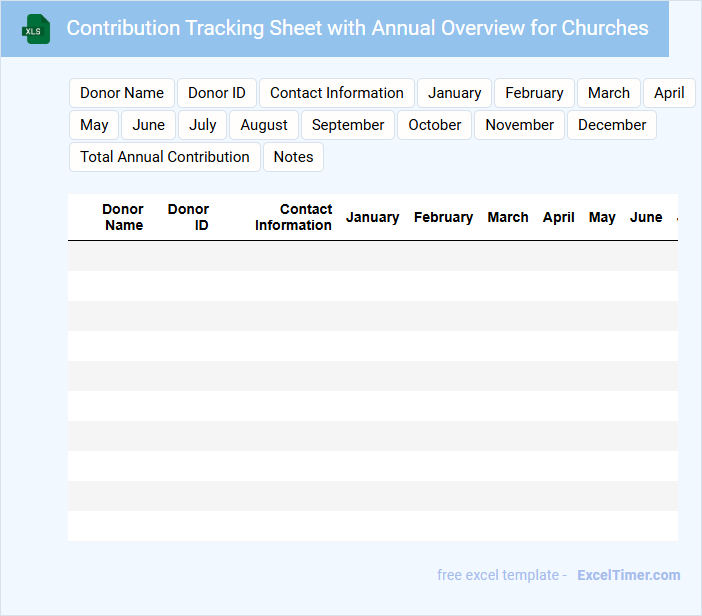Click the November tag button
This screenshot has height=616, width=702.
520,125
